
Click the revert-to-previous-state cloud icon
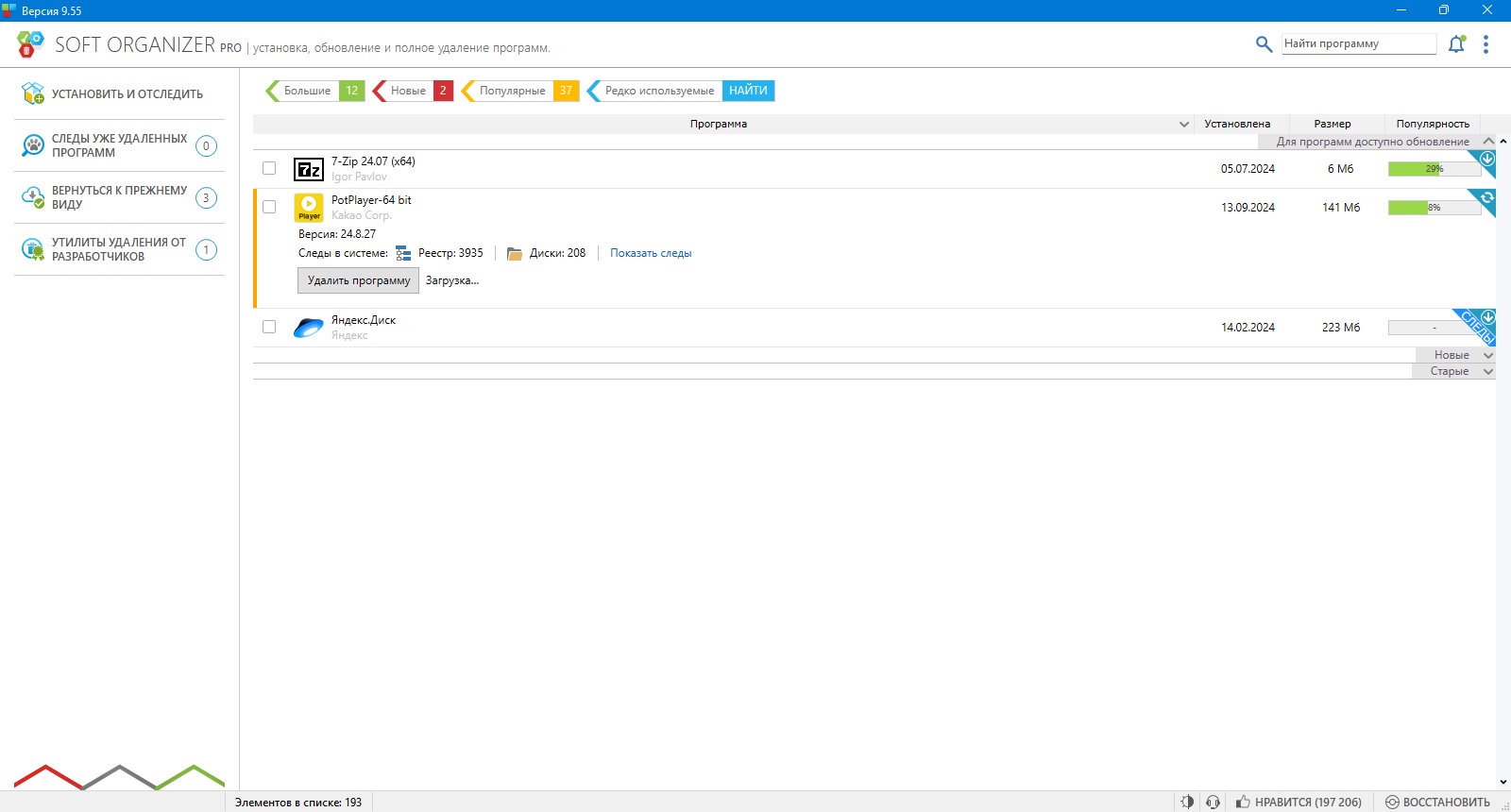[x=33, y=197]
